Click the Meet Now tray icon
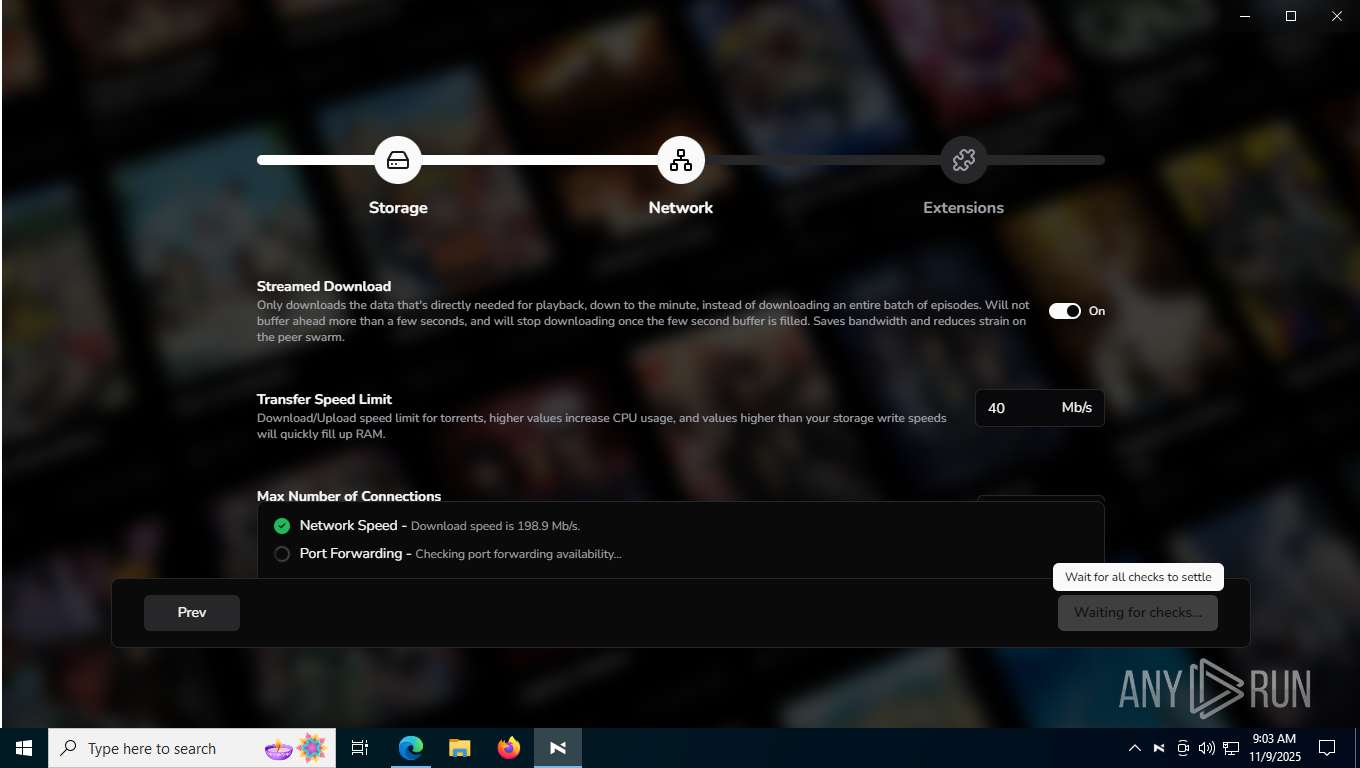The image size is (1360, 768). pyautogui.click(x=1183, y=748)
